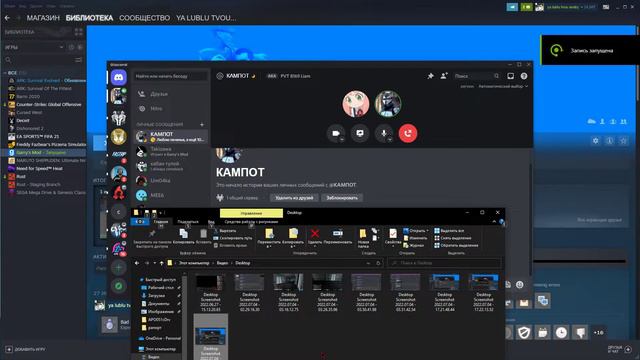Go back in Steam navigation
Screen dimensions: 640x360
tap(7, 18)
